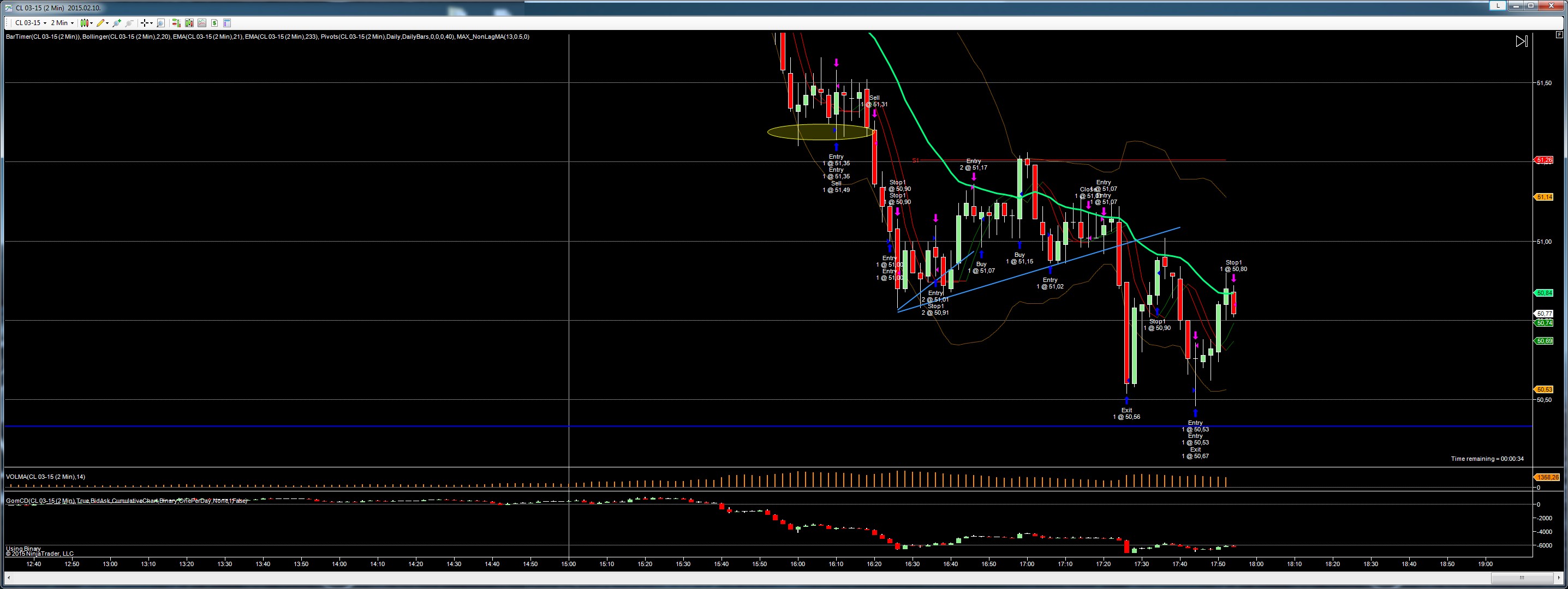This screenshot has height=589, width=1568.
Task: Click the orange 50,53 price marker
Action: (x=1543, y=389)
